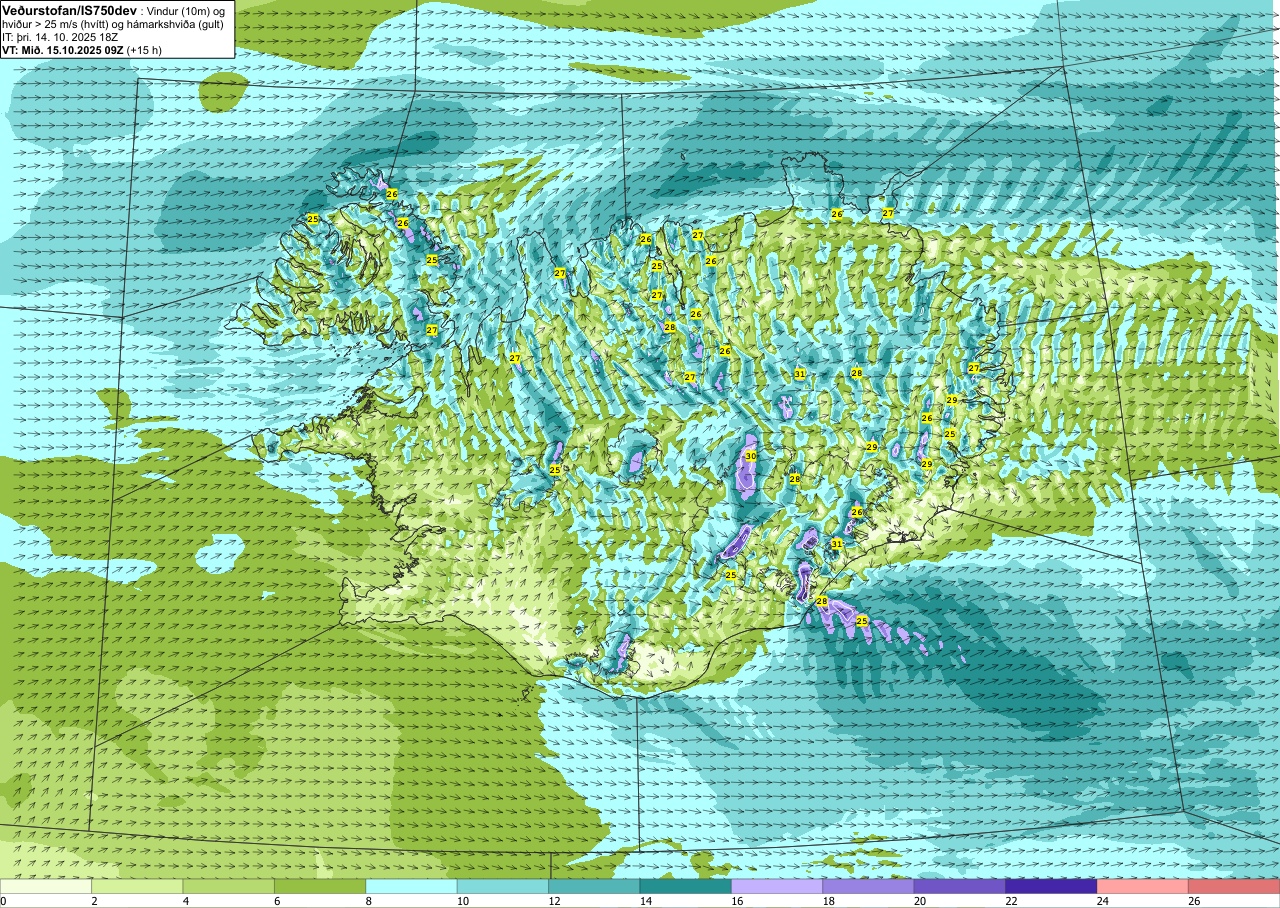Click the 18–20 m/s purple legend swatch

(x=868, y=886)
